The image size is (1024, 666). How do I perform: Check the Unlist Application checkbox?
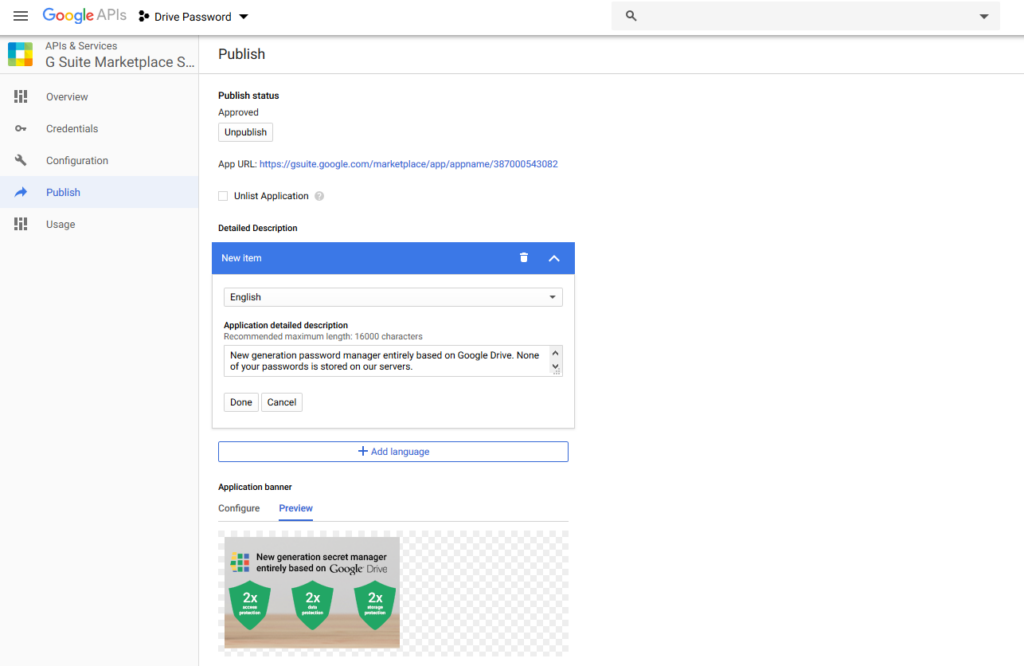[x=223, y=196]
